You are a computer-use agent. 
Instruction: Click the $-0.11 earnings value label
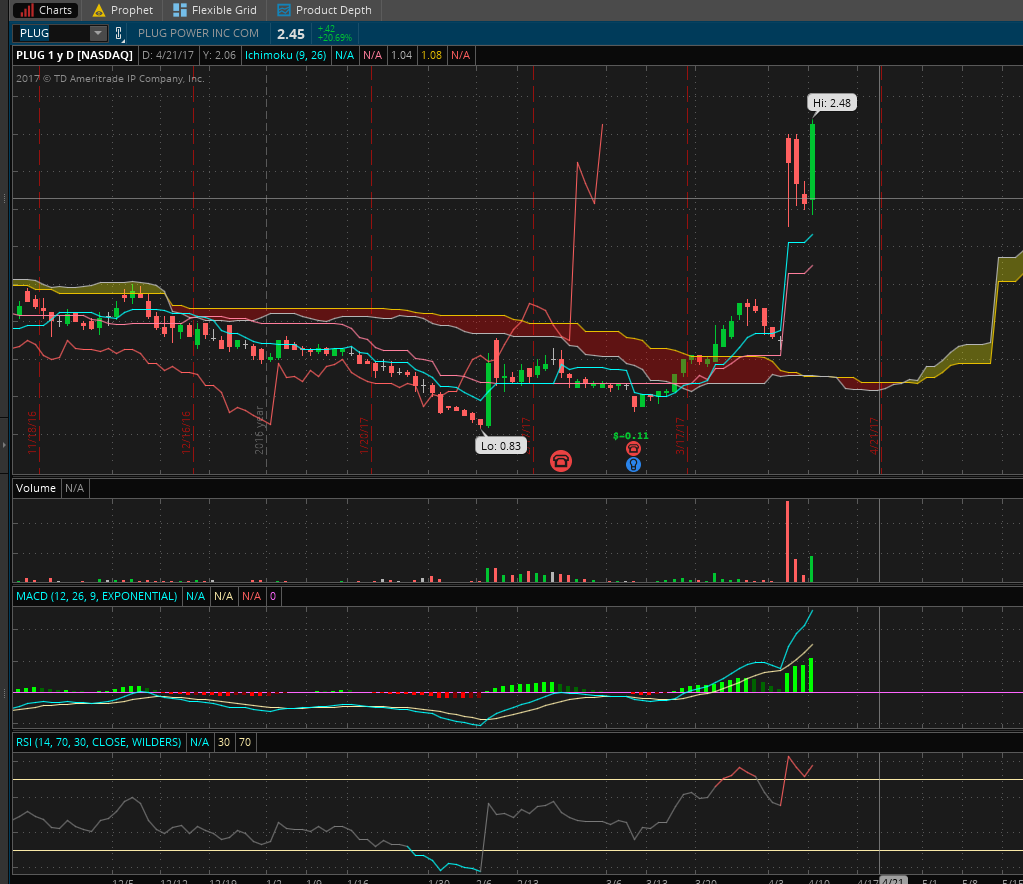(630, 435)
